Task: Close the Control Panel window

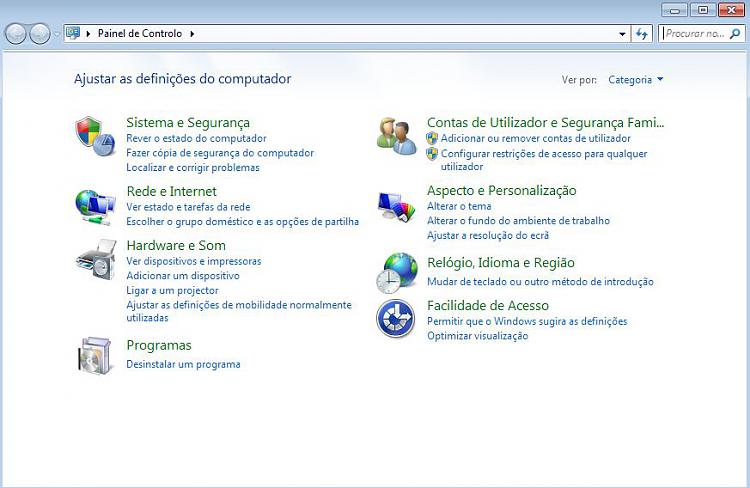Action: pyautogui.click(x=731, y=10)
